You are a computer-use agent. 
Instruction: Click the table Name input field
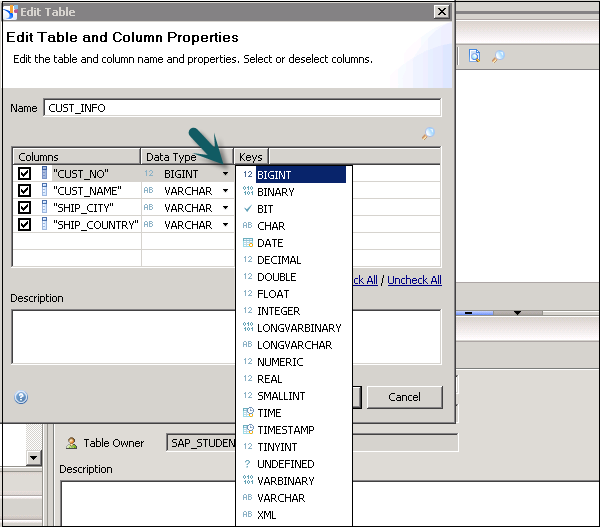(242, 108)
